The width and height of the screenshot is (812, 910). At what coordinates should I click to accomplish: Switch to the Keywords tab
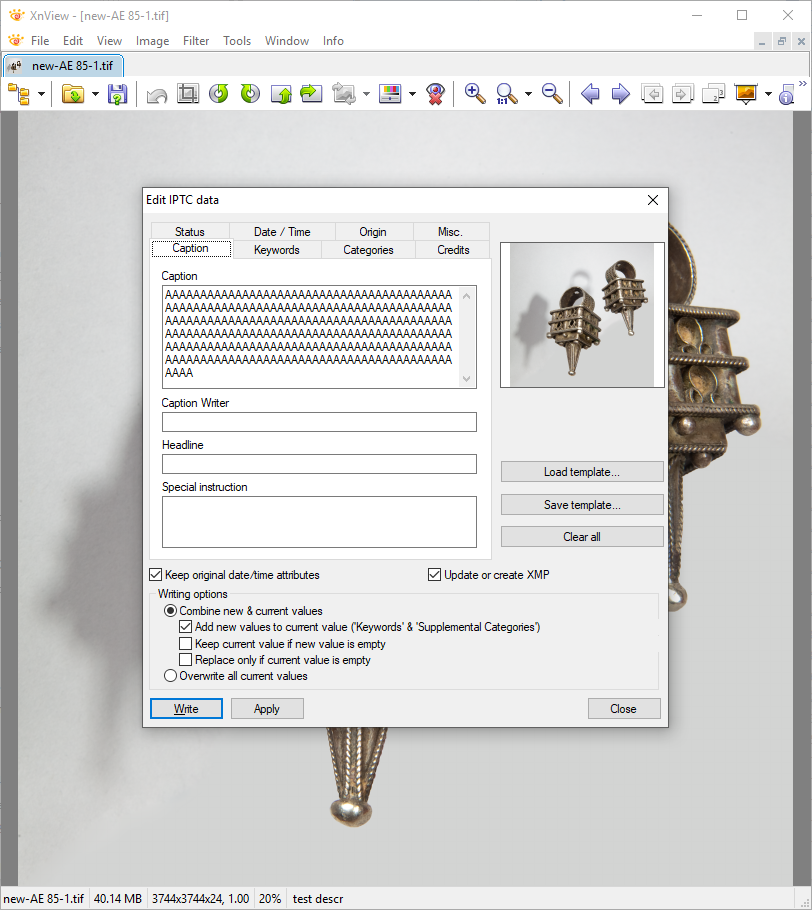pyautogui.click(x=277, y=250)
